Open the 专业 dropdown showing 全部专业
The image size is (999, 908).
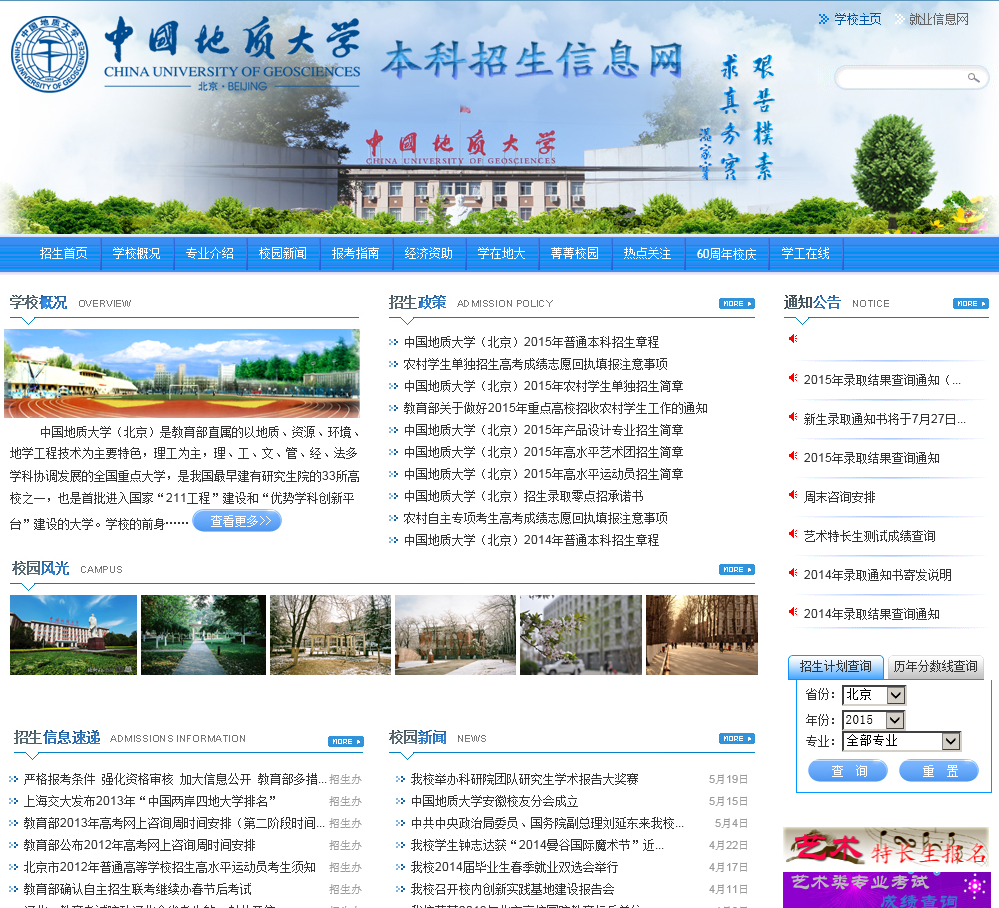pyautogui.click(x=902, y=741)
